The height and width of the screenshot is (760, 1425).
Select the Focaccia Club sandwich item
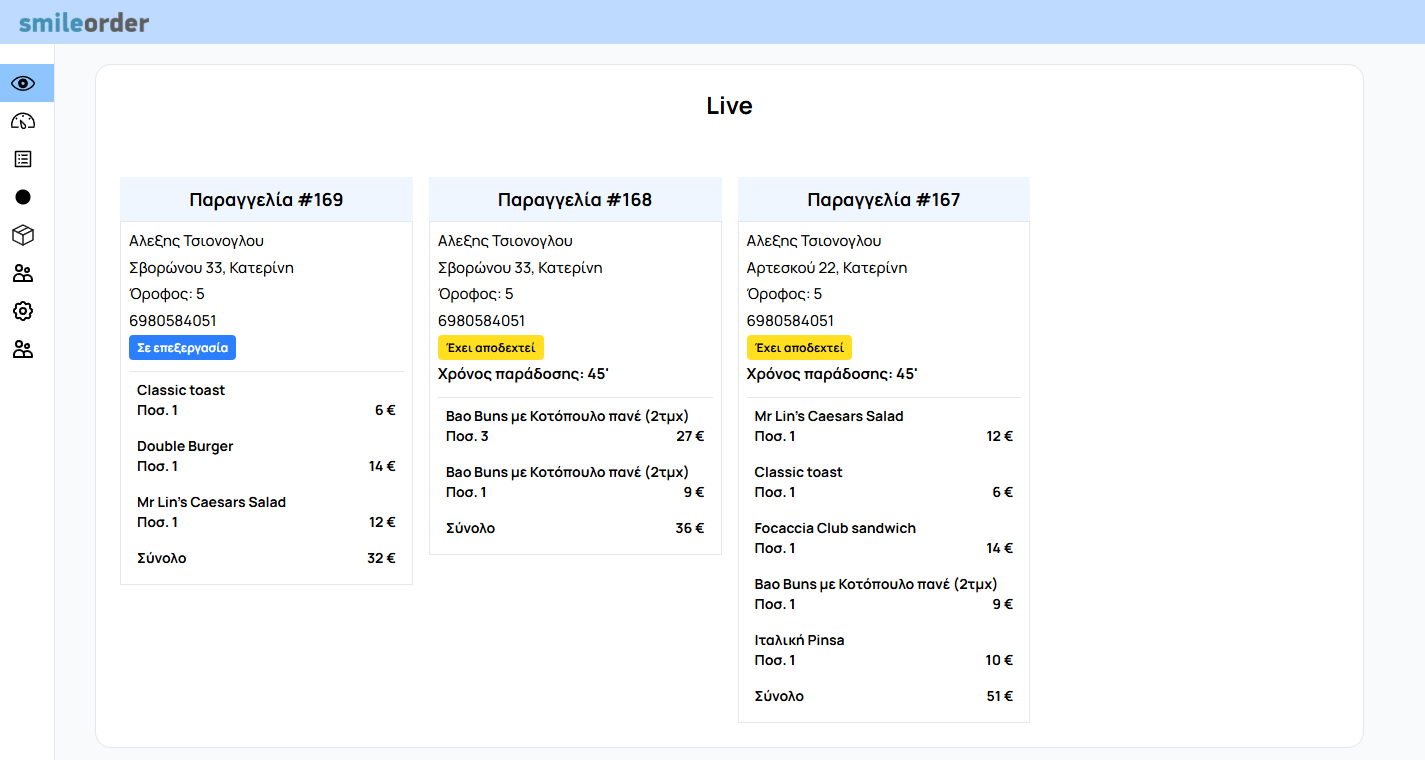click(x=834, y=528)
